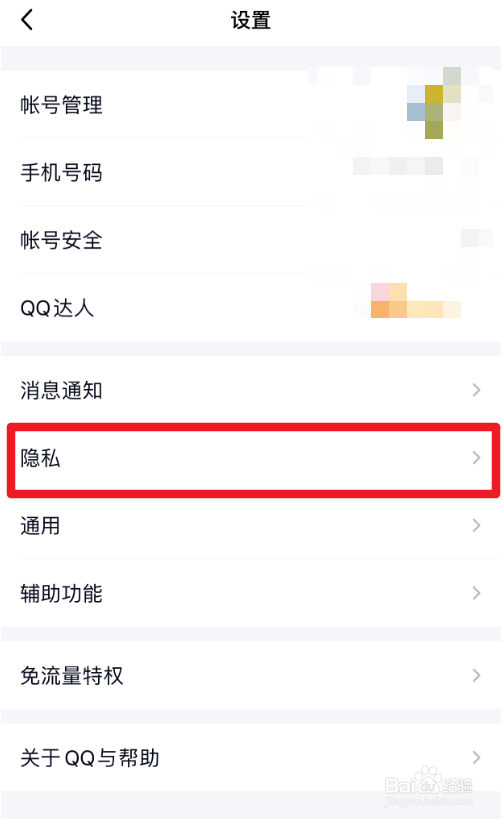This screenshot has height=819, width=502.
Task: Tap the chevron beside 关于QQ与帮助
Action: click(x=476, y=757)
